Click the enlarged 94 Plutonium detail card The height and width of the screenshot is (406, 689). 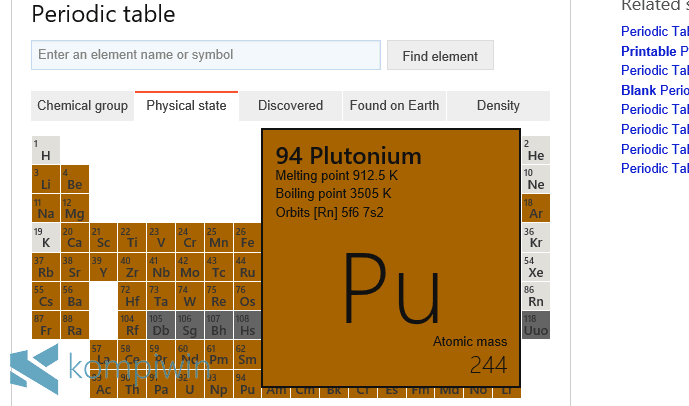[391, 258]
